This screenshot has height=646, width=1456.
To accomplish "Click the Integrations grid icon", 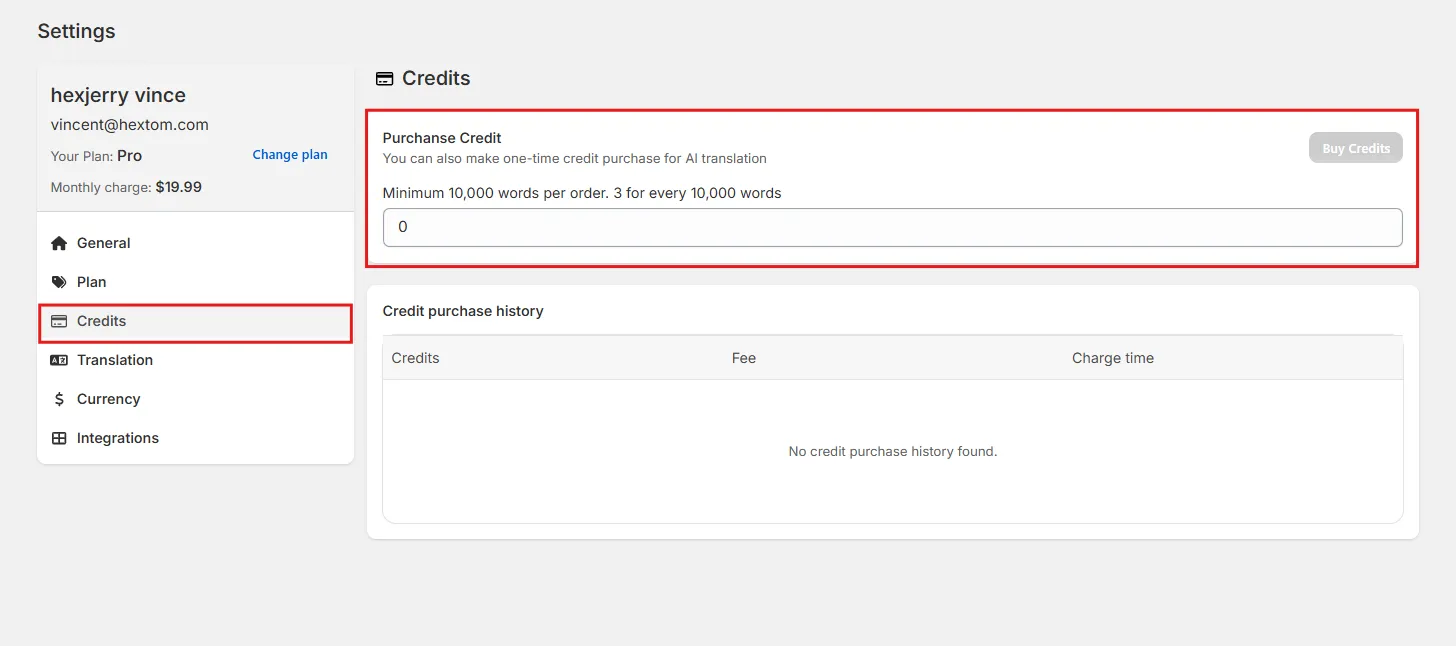I will [59, 438].
